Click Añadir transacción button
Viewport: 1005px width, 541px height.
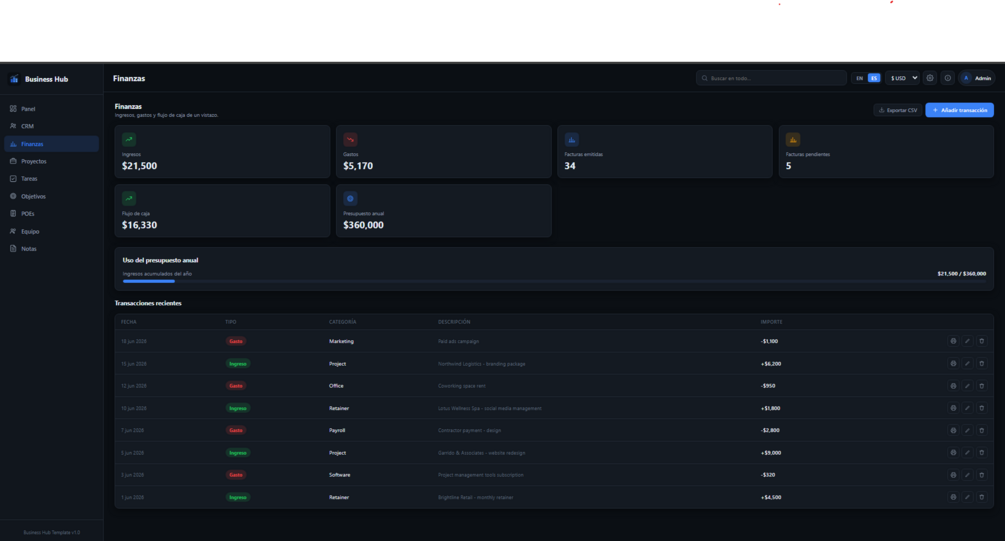click(959, 110)
